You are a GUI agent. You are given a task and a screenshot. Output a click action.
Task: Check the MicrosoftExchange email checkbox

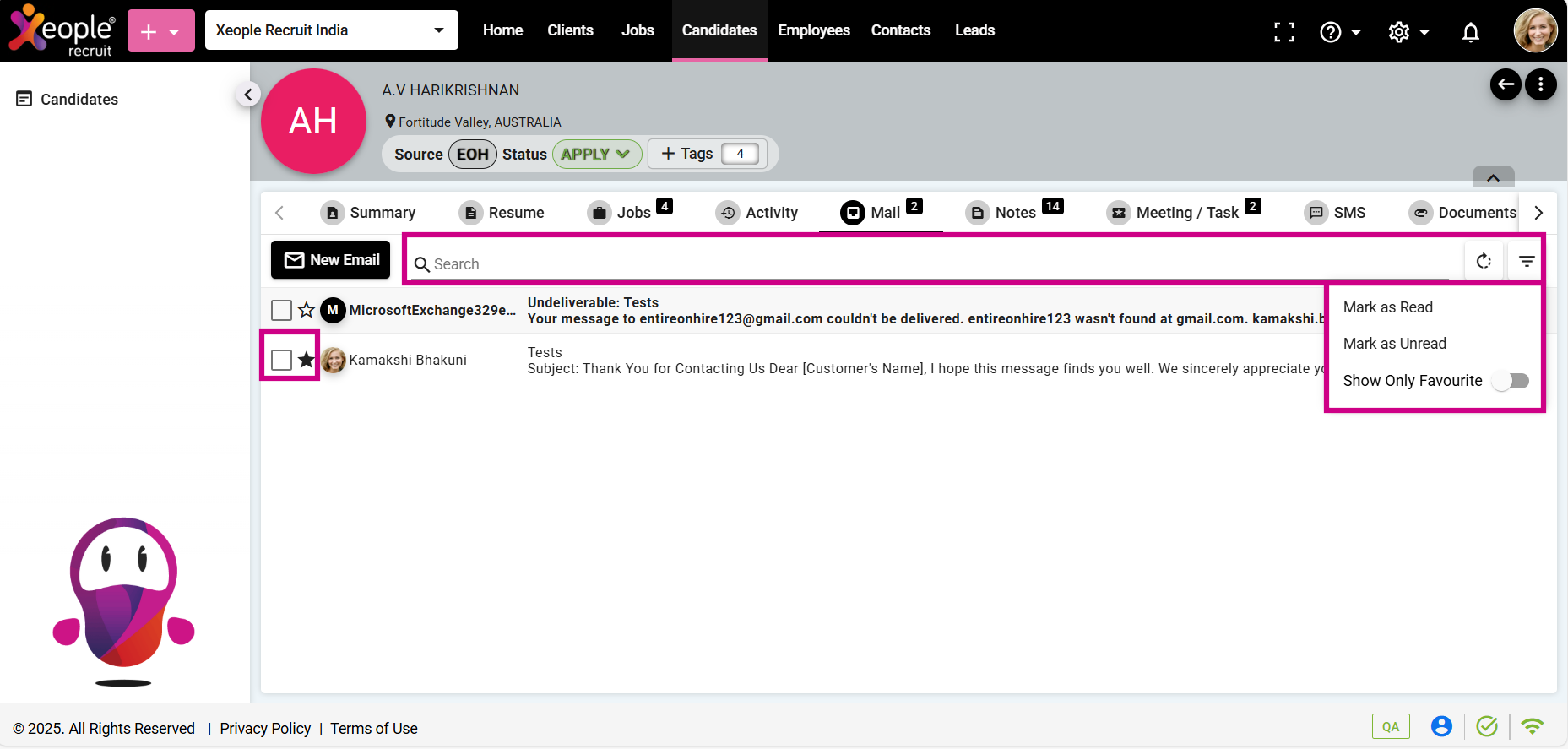(281, 310)
